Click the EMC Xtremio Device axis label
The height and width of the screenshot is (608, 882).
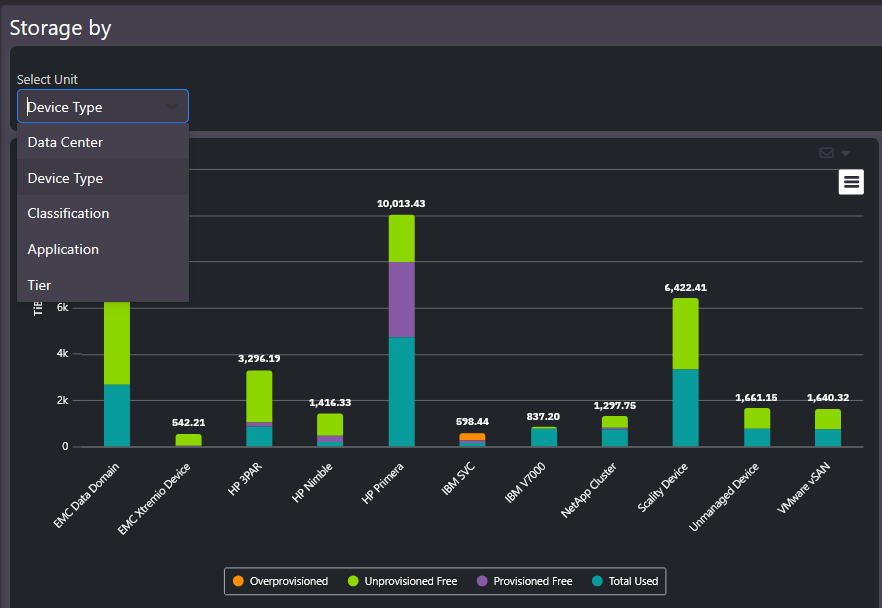click(154, 499)
